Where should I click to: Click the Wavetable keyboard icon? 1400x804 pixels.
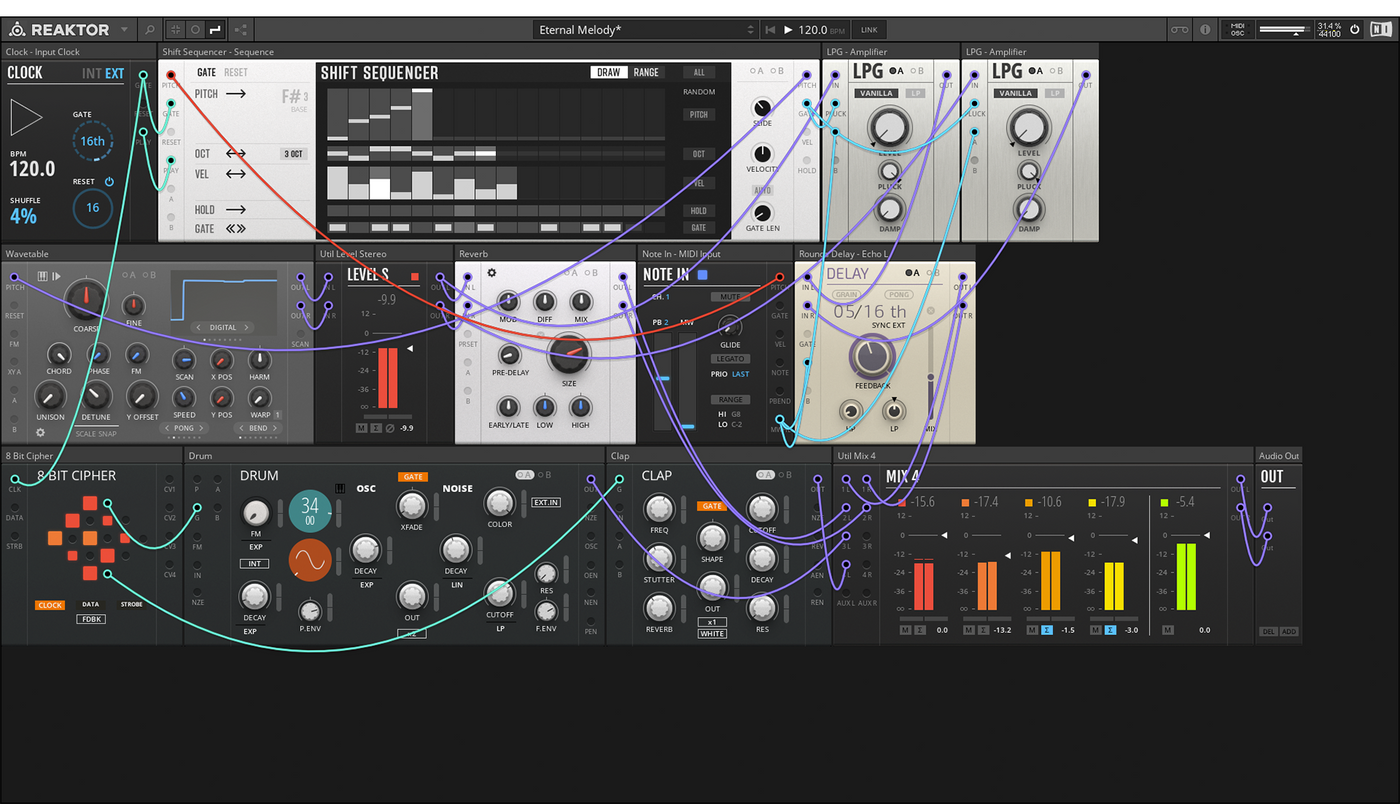[x=43, y=276]
